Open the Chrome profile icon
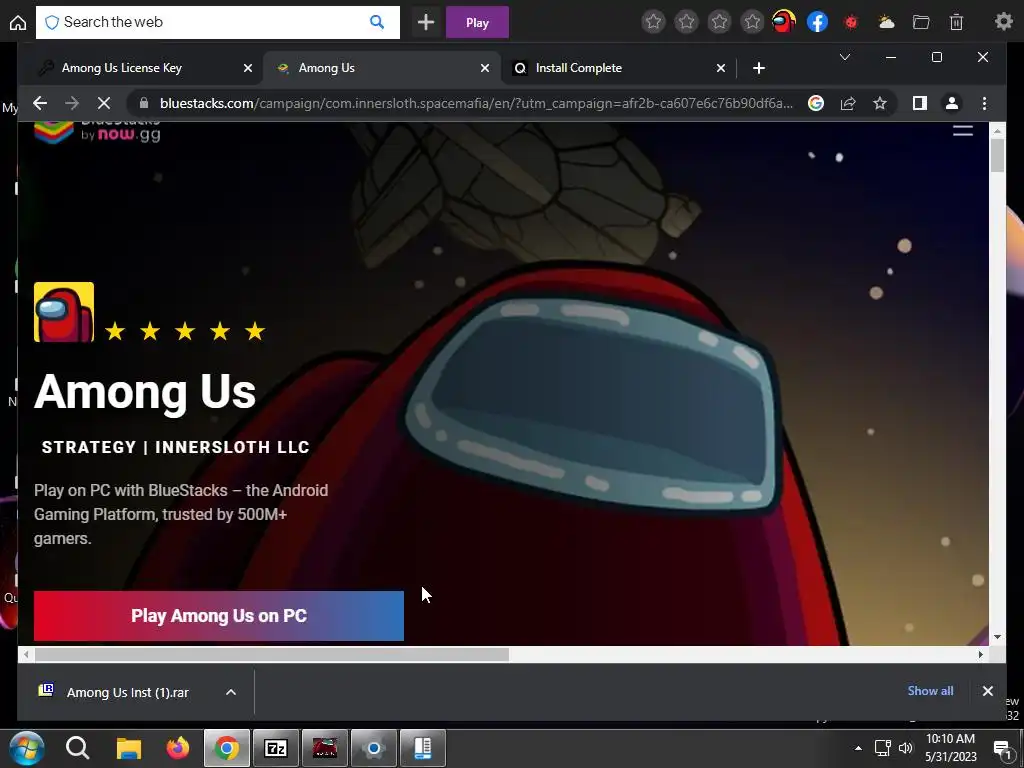The image size is (1024, 768). point(952,103)
